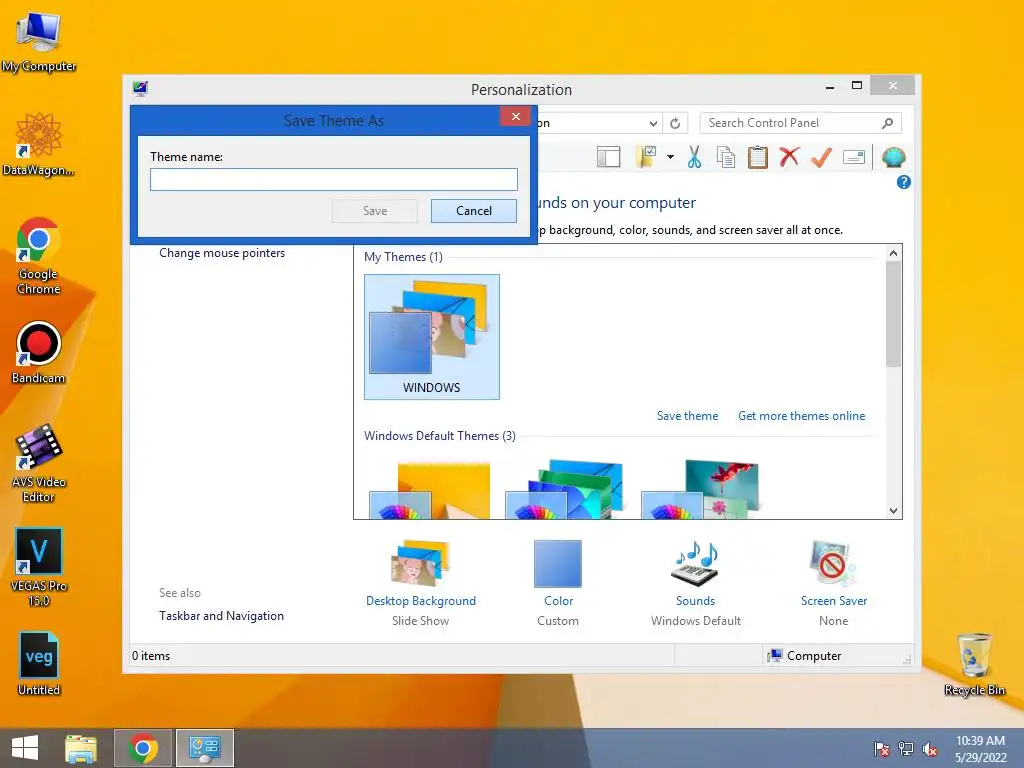Select VEGAS Pro 15.0 desktop shortcut
The width and height of the screenshot is (1024, 768).
click(x=39, y=567)
